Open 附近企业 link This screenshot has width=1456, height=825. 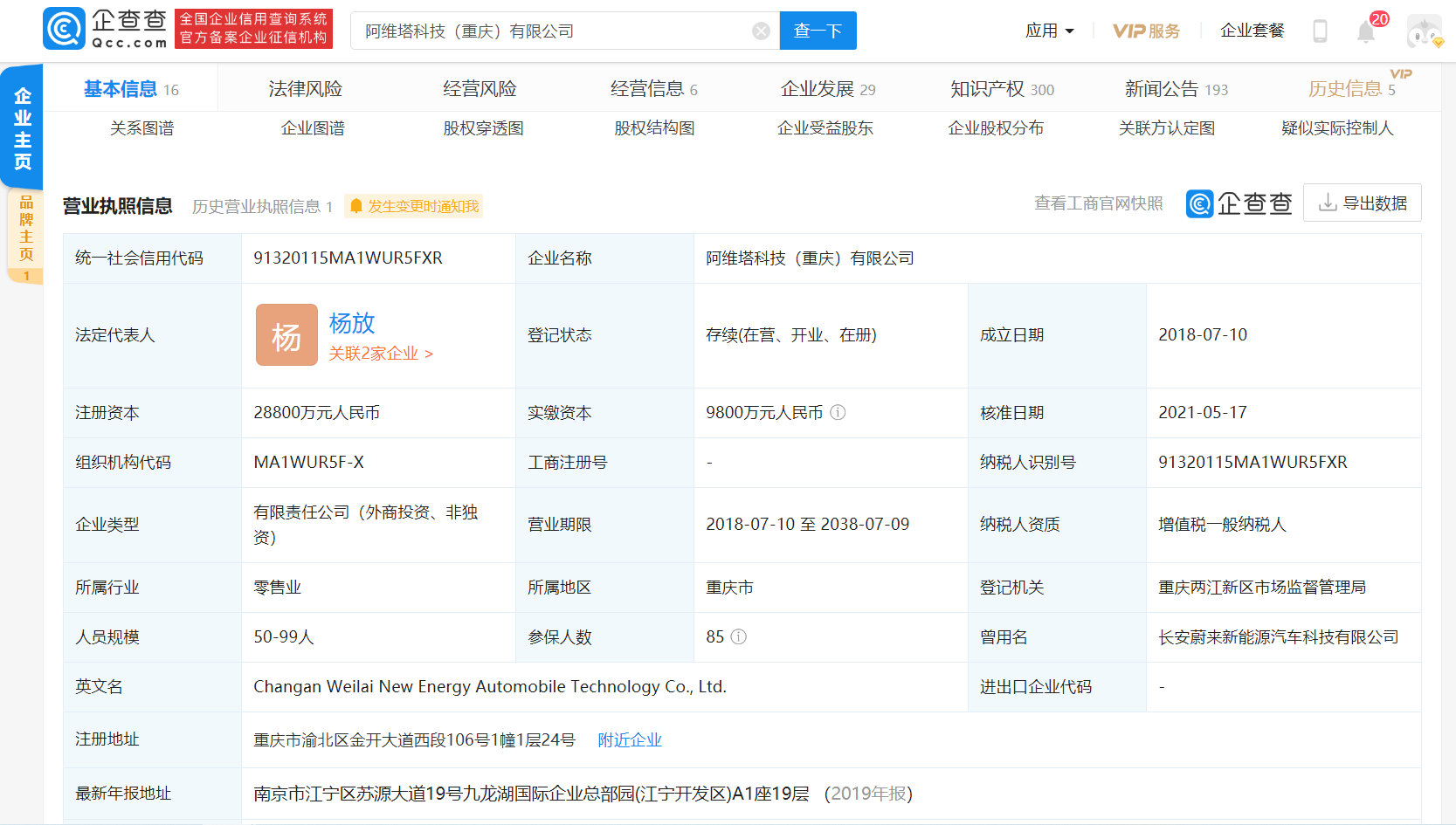pyautogui.click(x=630, y=740)
